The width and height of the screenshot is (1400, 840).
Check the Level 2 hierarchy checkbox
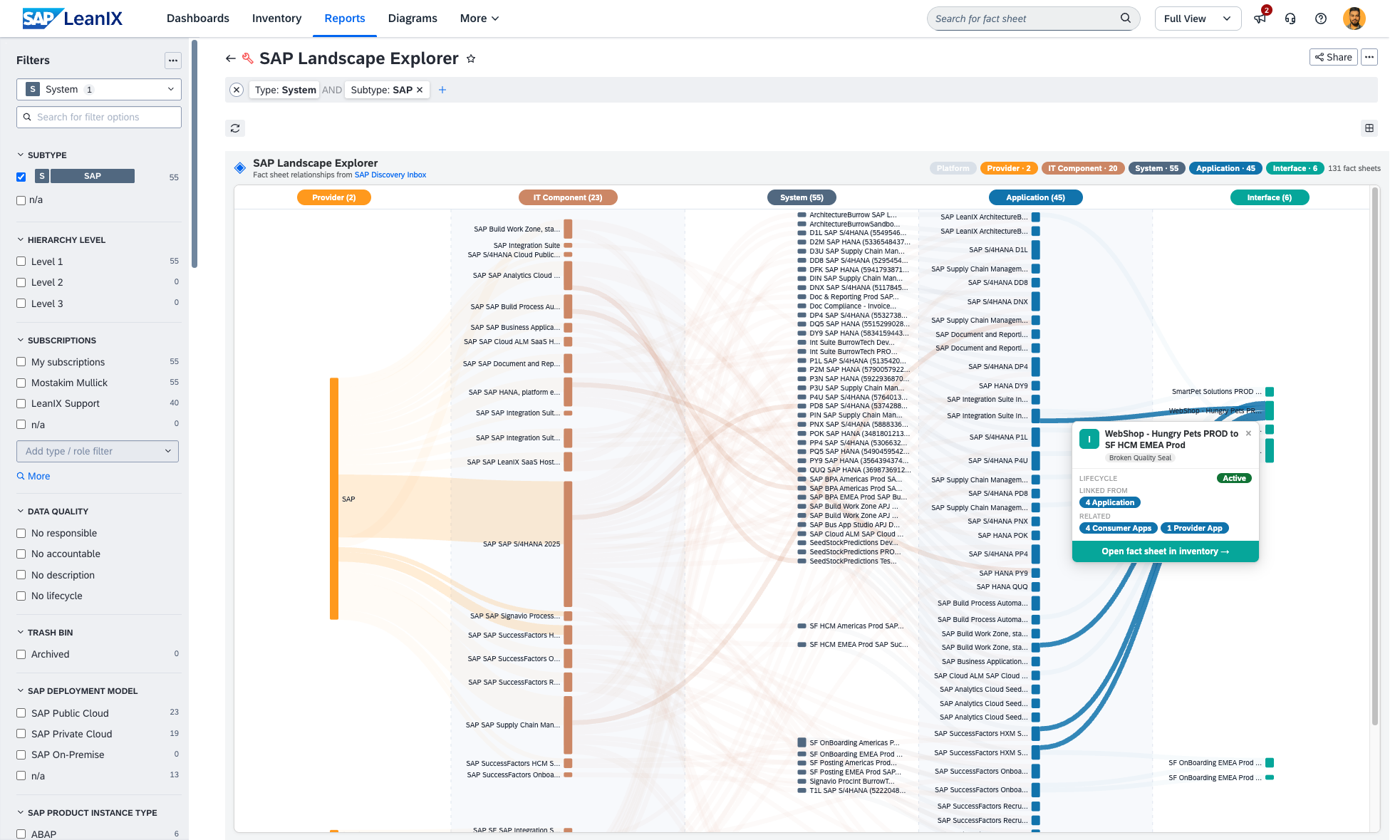click(x=21, y=282)
